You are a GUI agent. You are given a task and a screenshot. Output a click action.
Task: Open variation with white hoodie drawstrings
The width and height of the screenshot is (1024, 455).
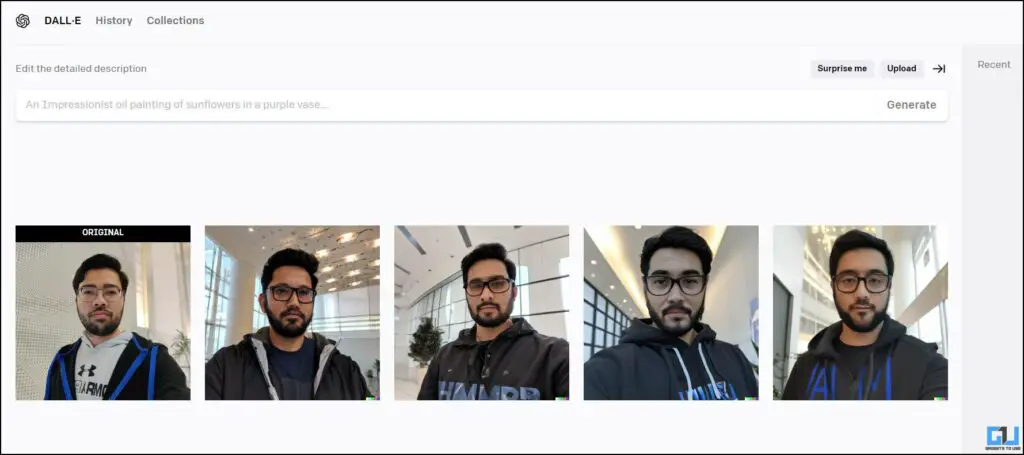(x=671, y=313)
